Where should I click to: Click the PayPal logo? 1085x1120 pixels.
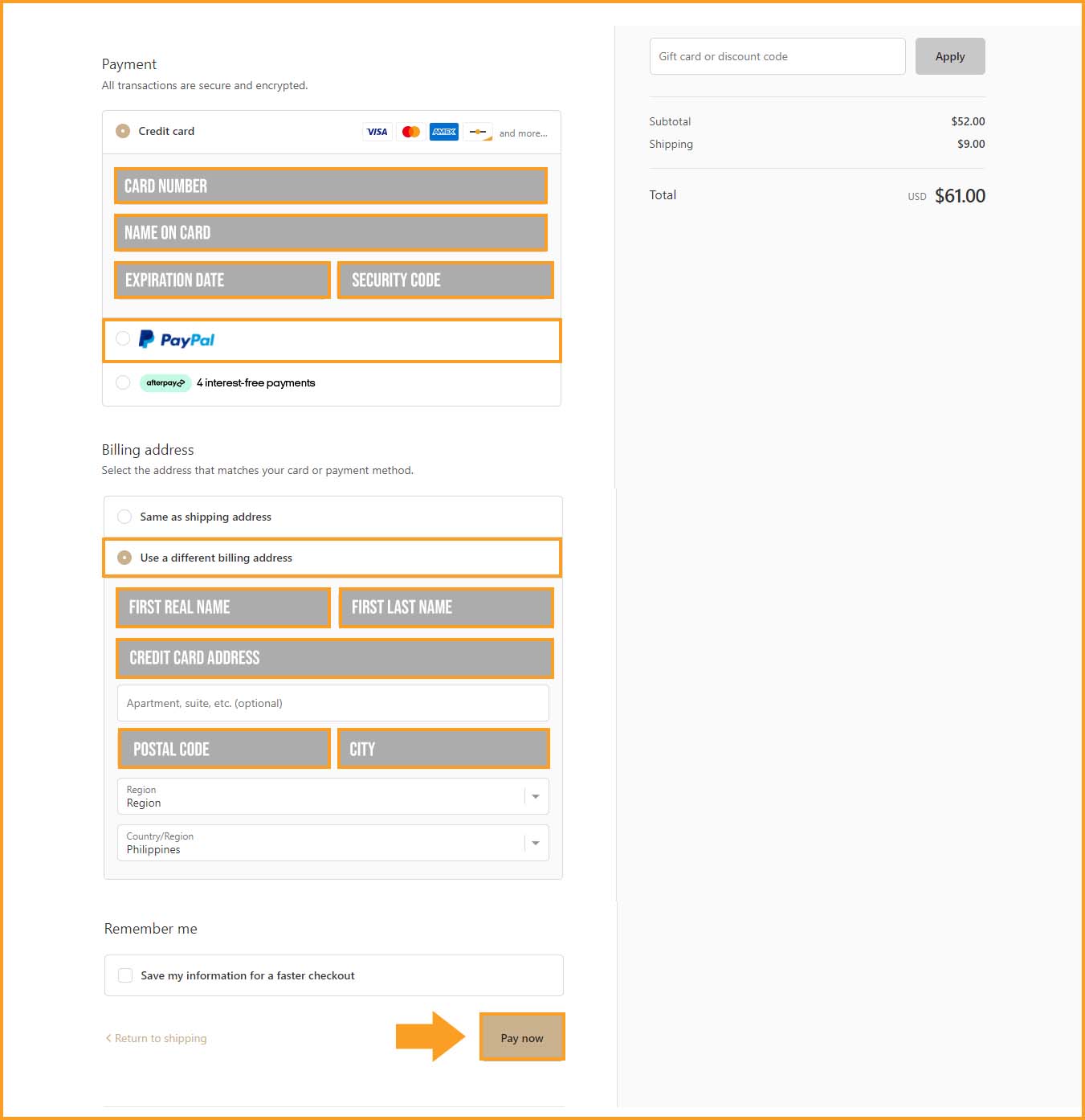point(177,340)
